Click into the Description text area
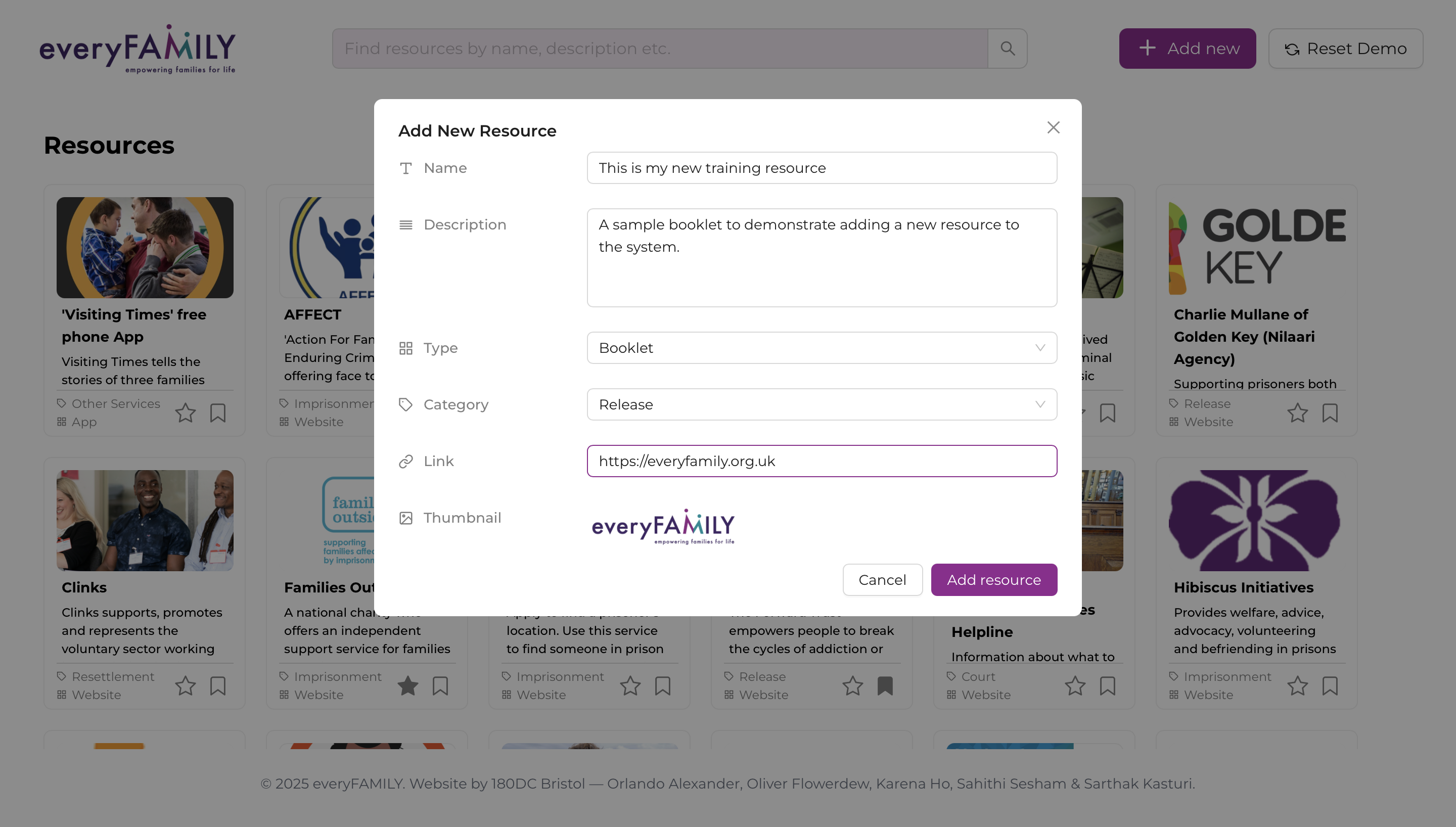 click(x=822, y=257)
